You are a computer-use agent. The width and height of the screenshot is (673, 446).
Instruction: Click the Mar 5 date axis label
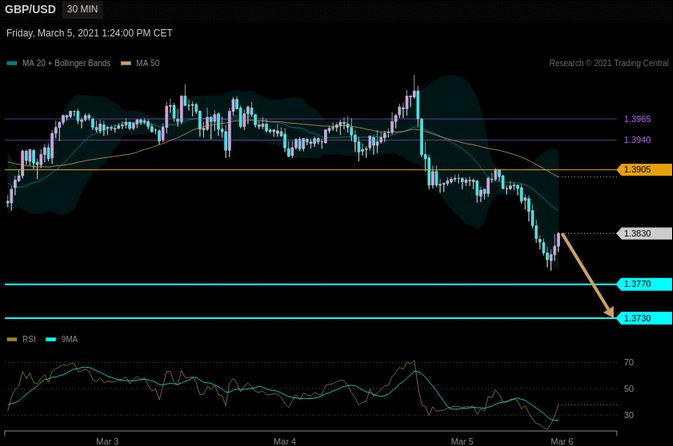462,441
